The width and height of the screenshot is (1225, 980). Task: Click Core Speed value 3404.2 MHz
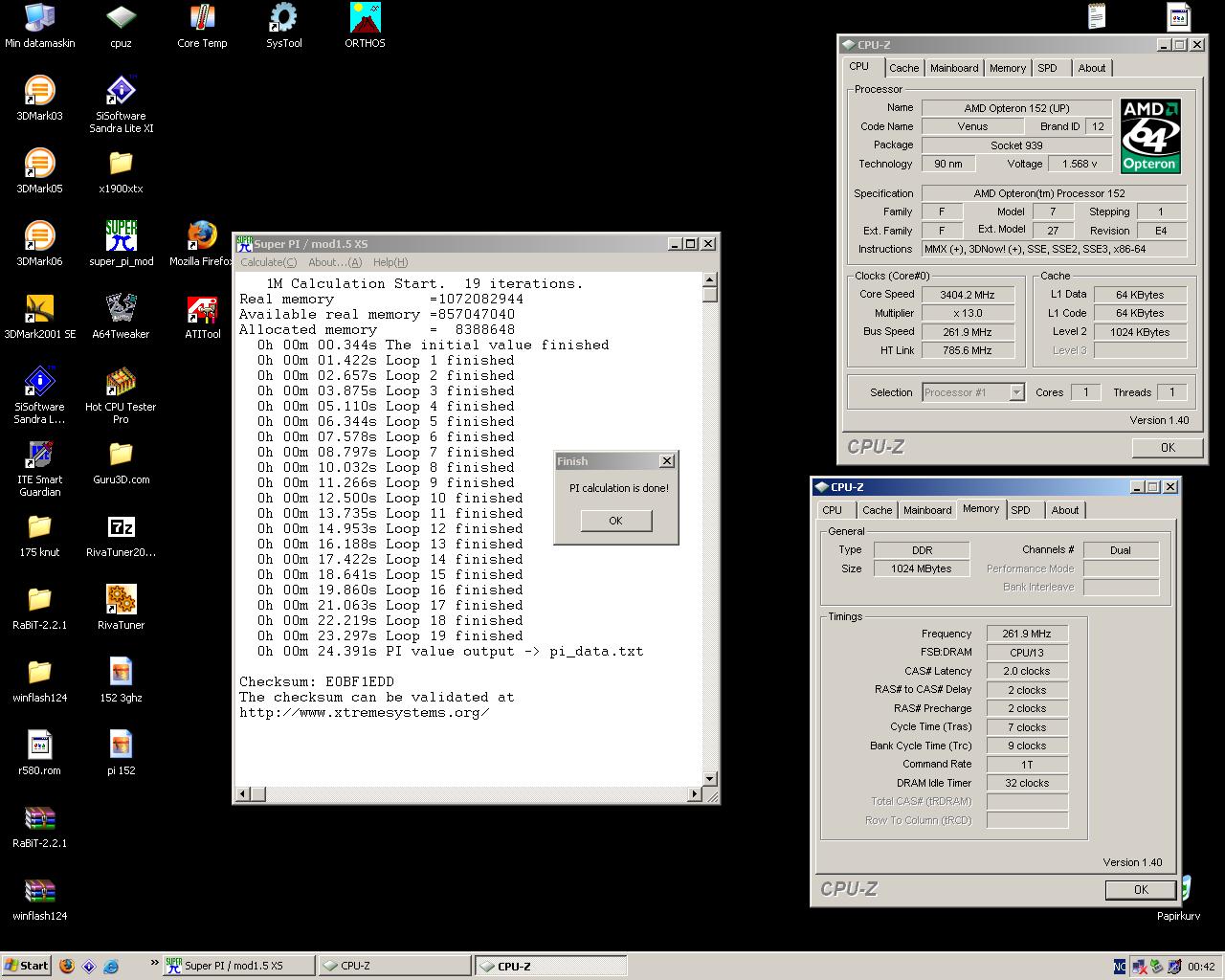968,295
